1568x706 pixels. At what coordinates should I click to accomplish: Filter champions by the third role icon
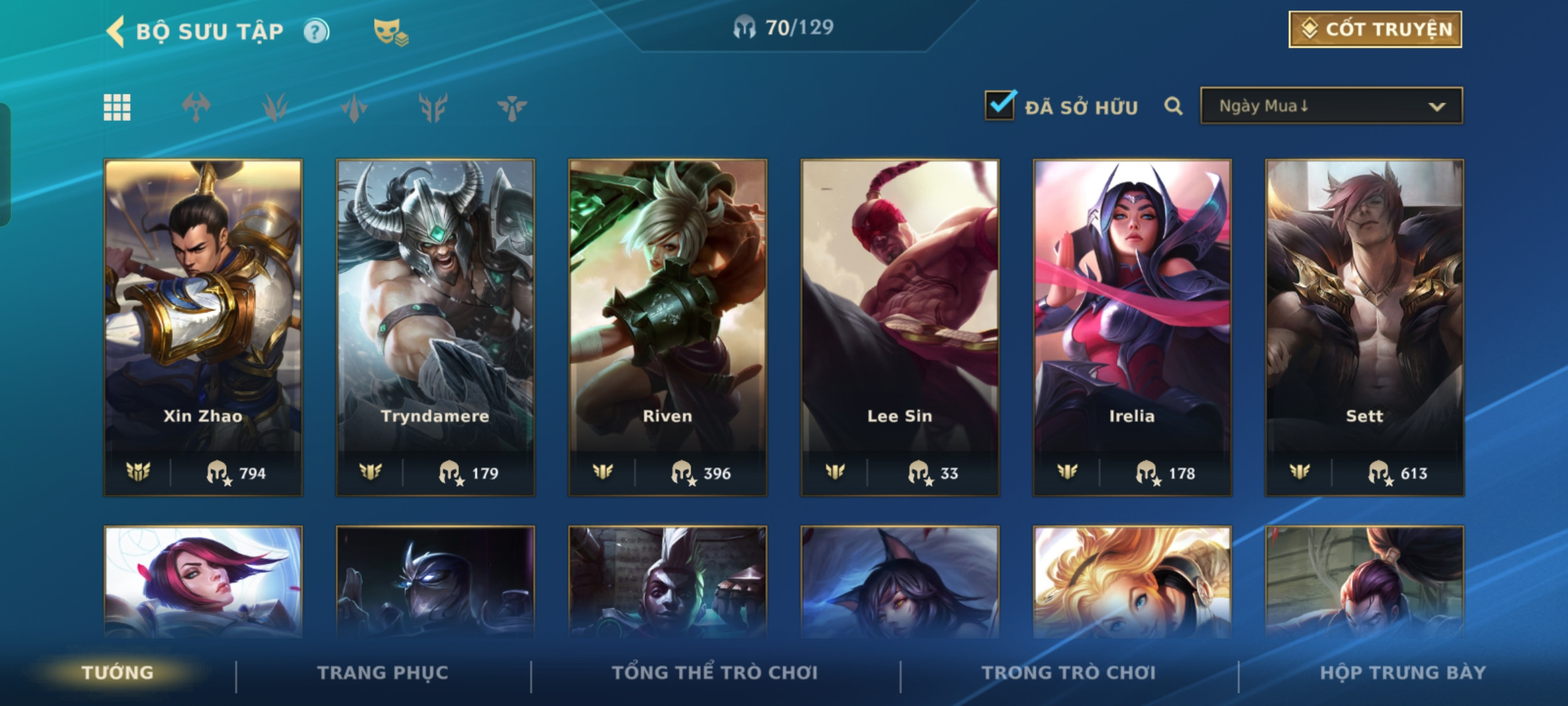click(x=354, y=107)
